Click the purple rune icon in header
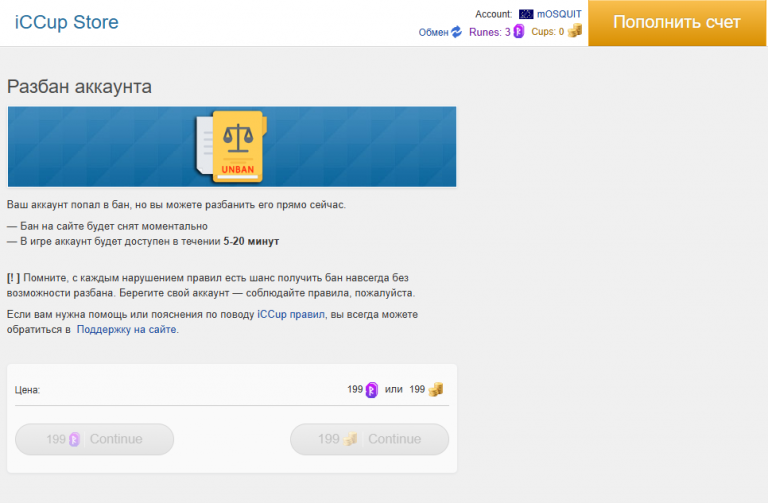Viewport: 768px width, 503px height. pyautogui.click(x=519, y=32)
